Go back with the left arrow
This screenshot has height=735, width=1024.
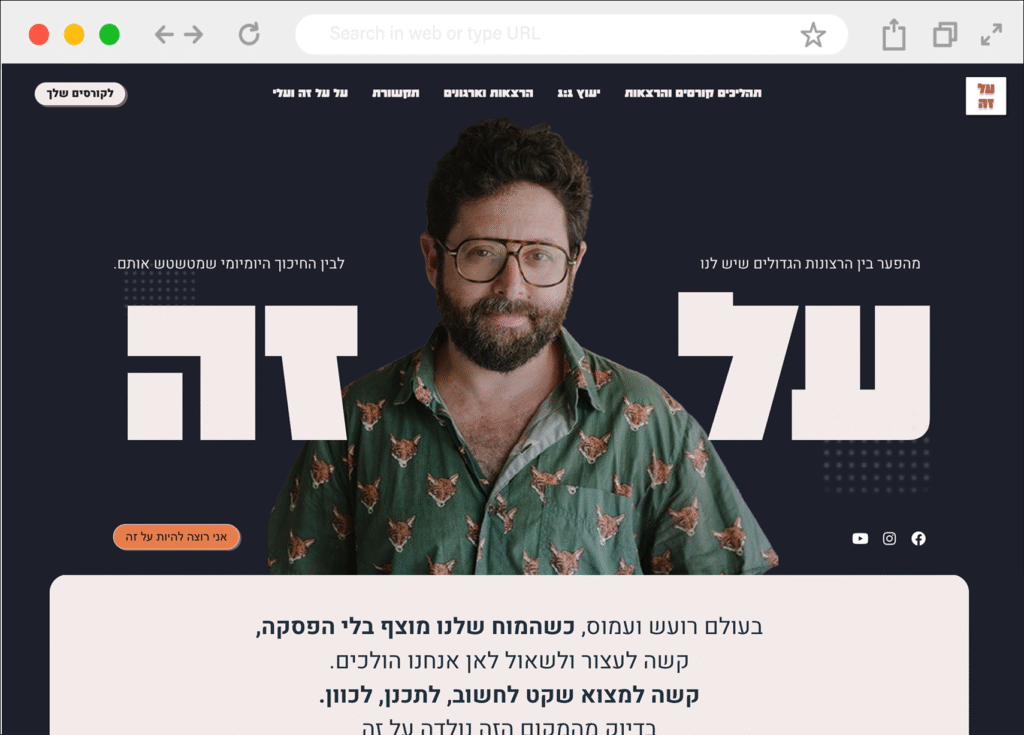164,34
